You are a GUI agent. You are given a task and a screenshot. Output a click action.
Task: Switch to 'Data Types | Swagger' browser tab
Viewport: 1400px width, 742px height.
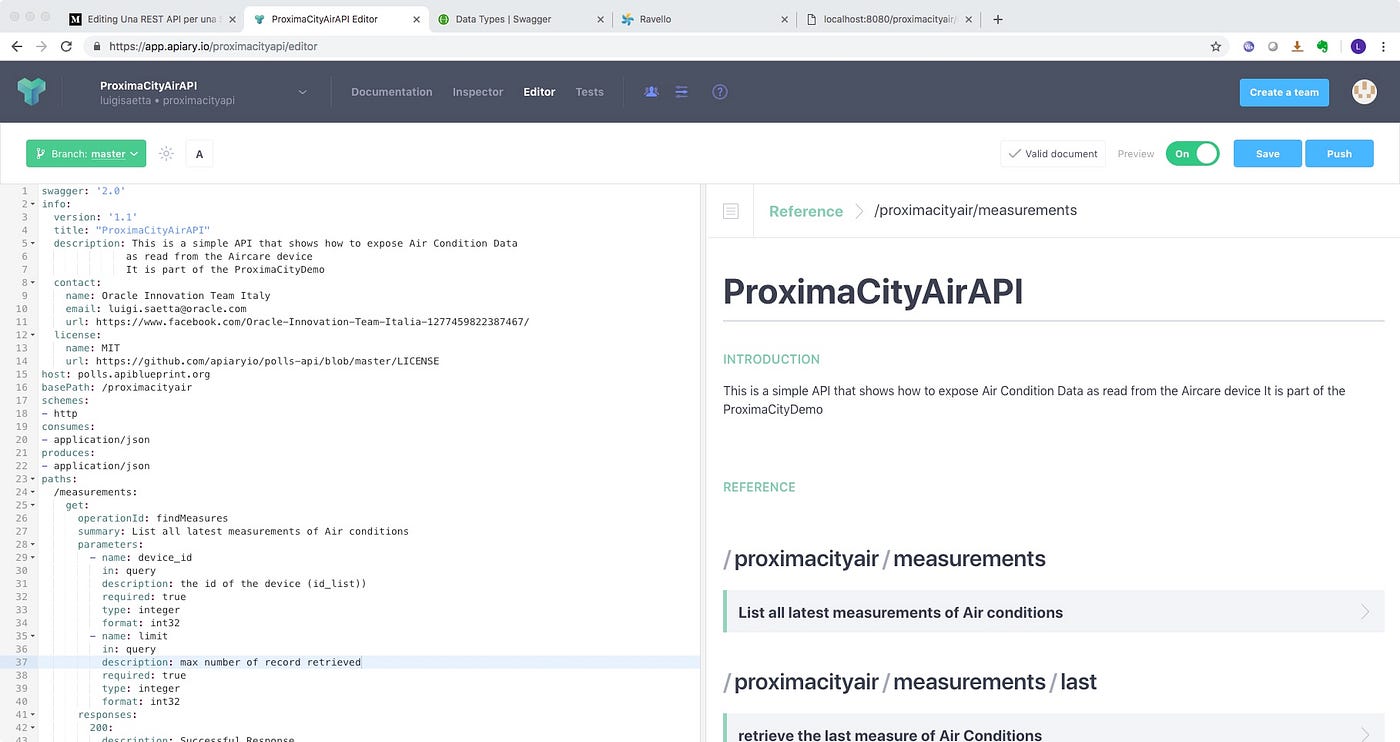click(520, 19)
